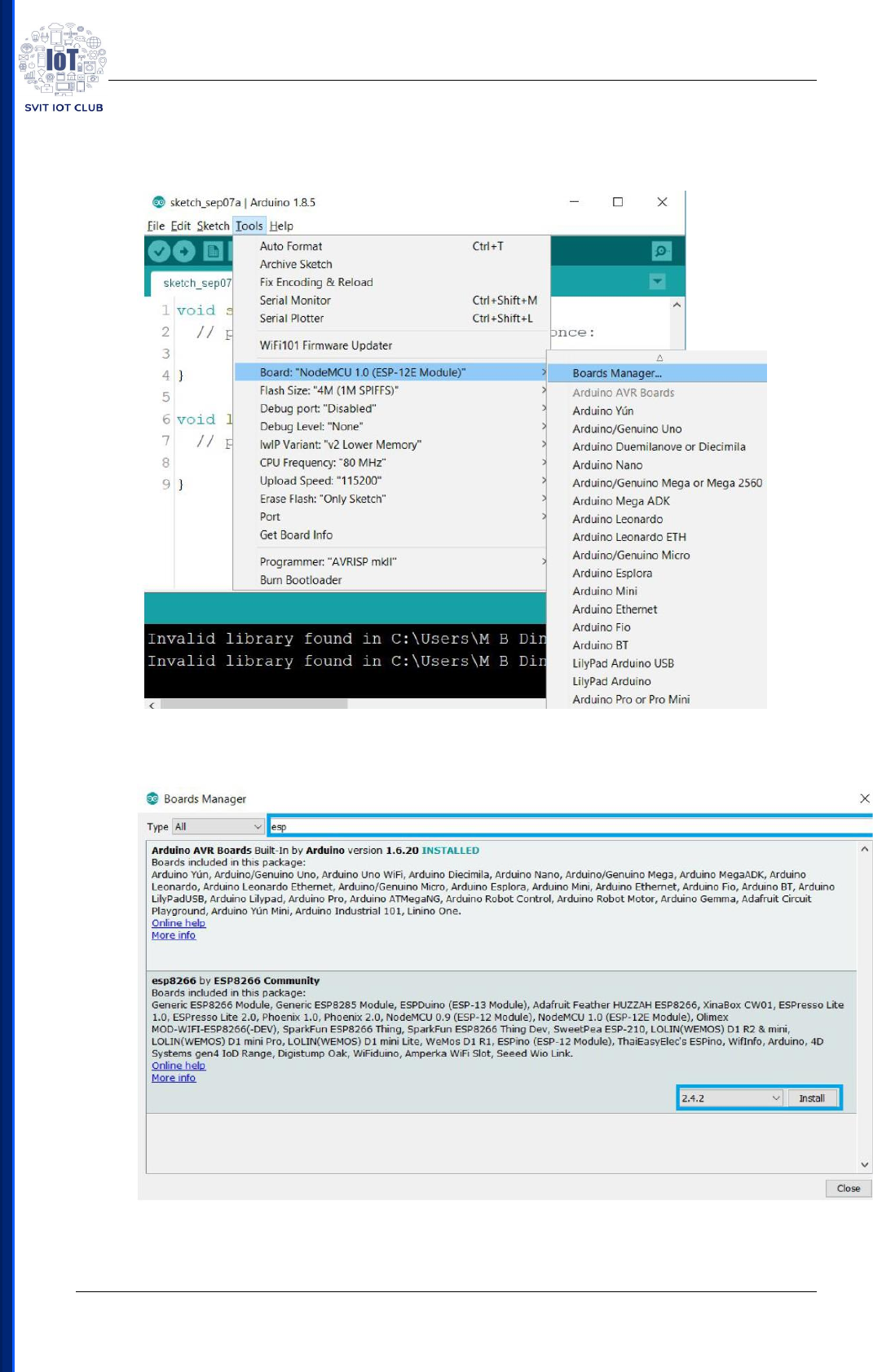
Task: Select LilyPad Arduino USB board
Action: [658, 663]
